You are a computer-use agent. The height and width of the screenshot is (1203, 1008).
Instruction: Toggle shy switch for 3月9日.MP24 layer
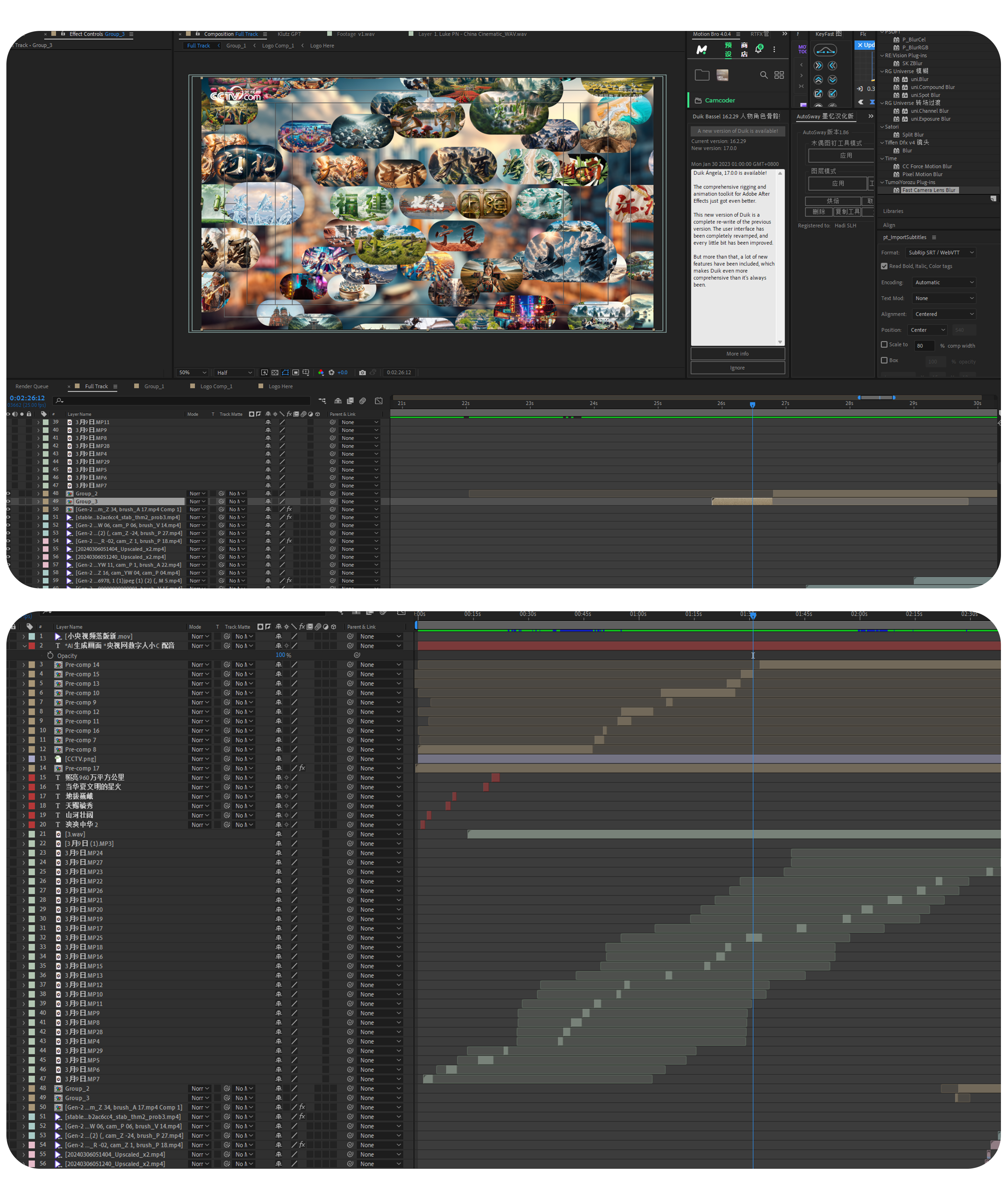[x=278, y=853]
